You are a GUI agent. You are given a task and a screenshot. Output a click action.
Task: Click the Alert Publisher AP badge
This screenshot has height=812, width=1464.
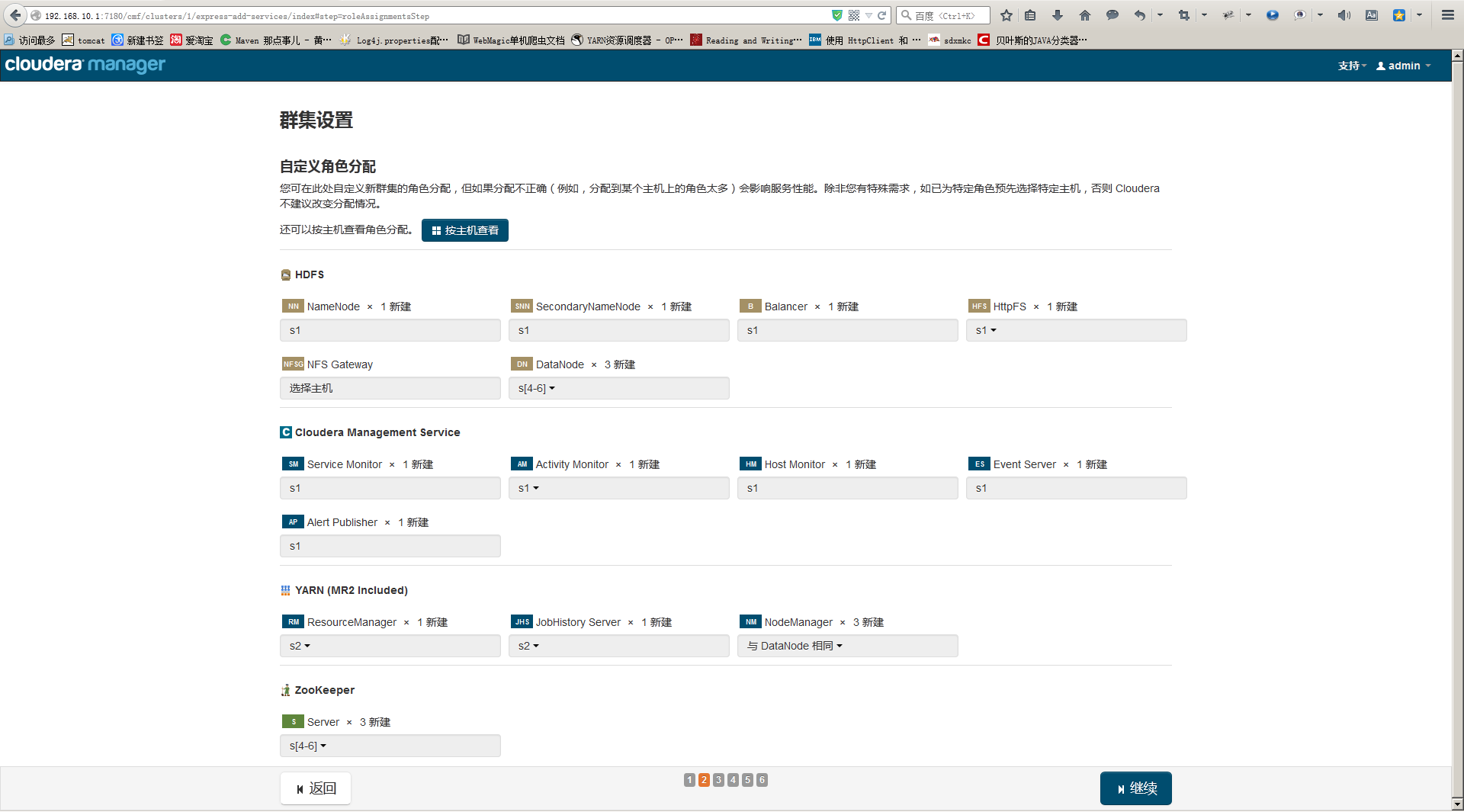293,522
